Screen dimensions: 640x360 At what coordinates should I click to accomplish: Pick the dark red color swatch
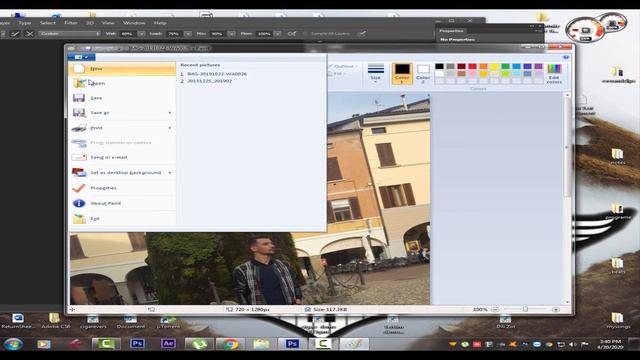point(461,66)
